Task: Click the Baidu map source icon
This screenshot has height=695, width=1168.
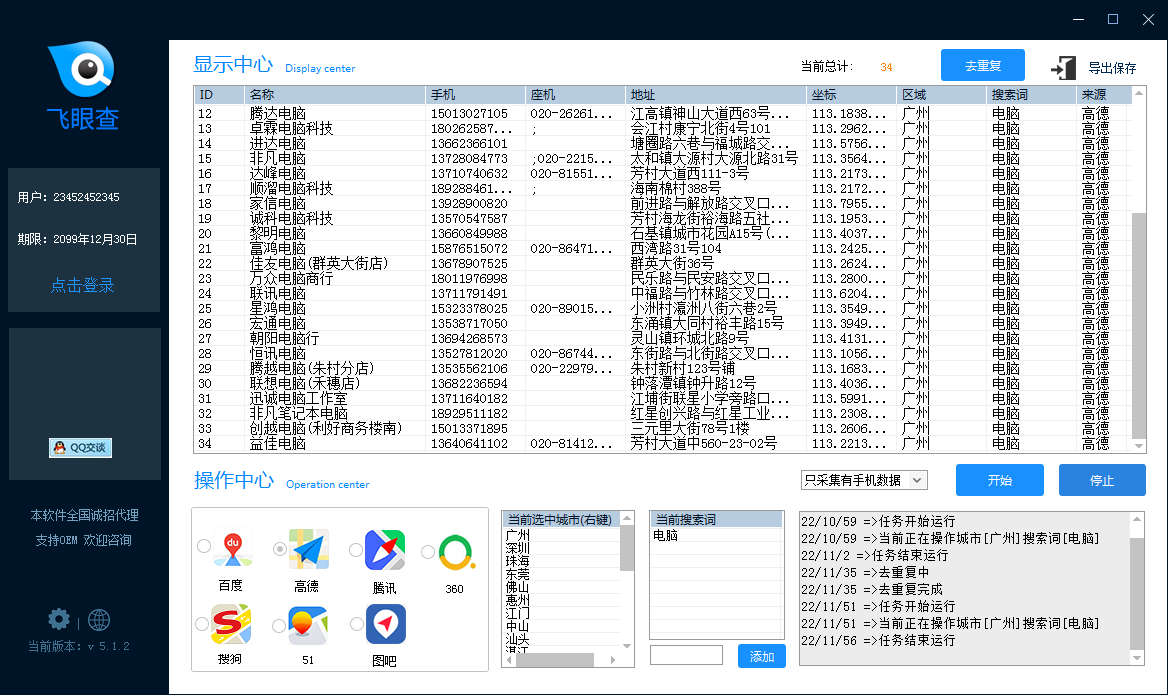Action: (231, 550)
